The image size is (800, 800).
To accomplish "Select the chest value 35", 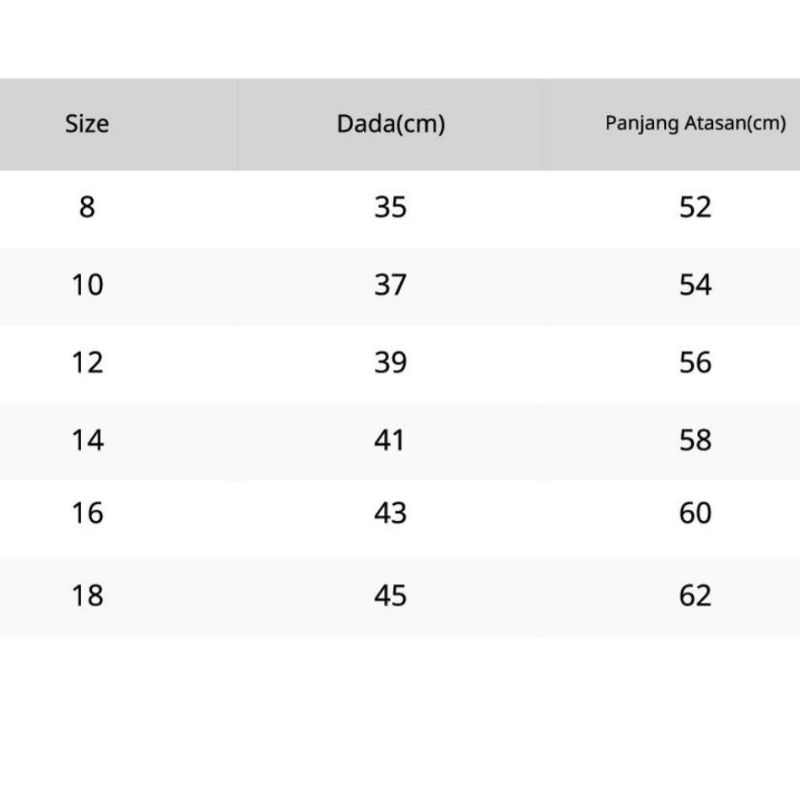I will tap(390, 208).
